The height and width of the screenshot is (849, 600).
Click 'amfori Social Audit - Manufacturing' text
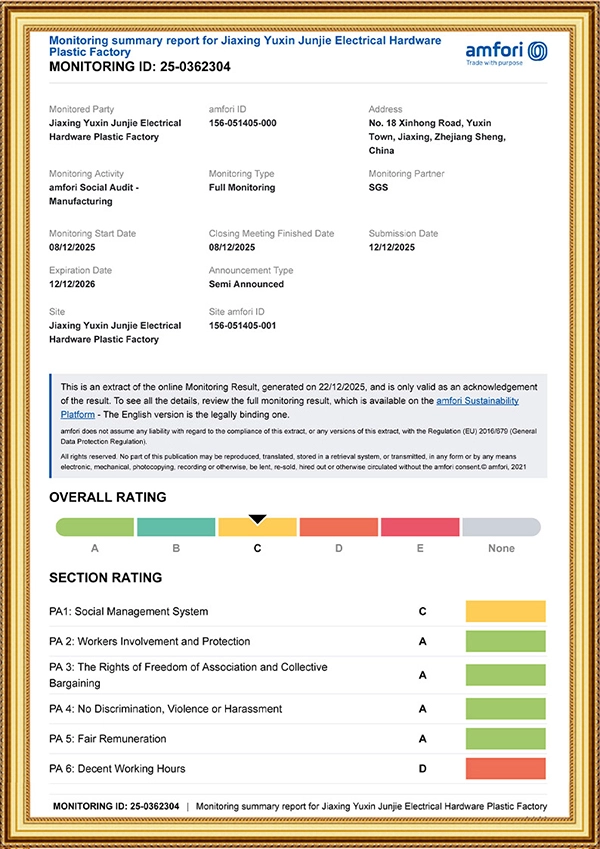94,194
